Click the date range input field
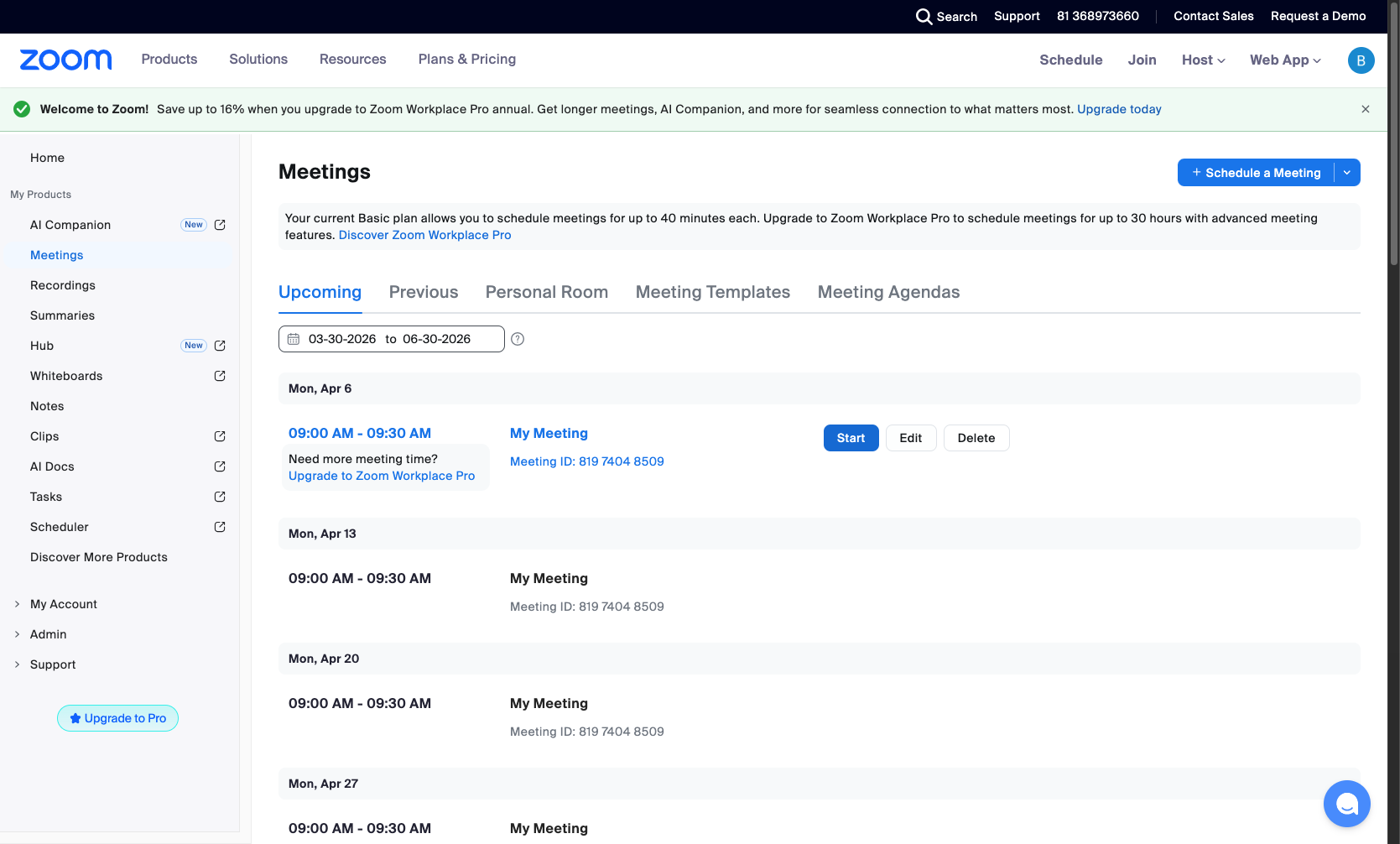The height and width of the screenshot is (844, 1400). click(391, 339)
